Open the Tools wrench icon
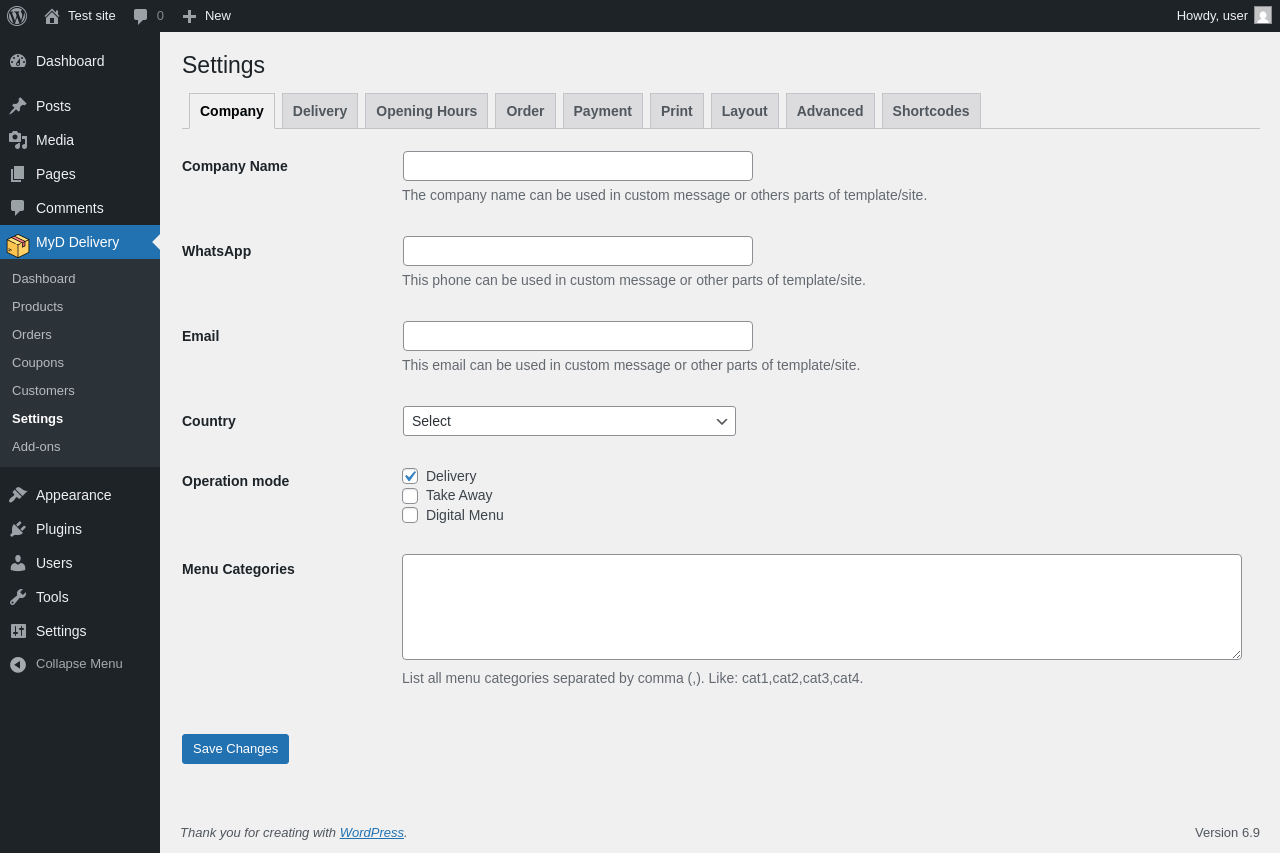Screen dimensions: 1280x853 [x=18, y=597]
